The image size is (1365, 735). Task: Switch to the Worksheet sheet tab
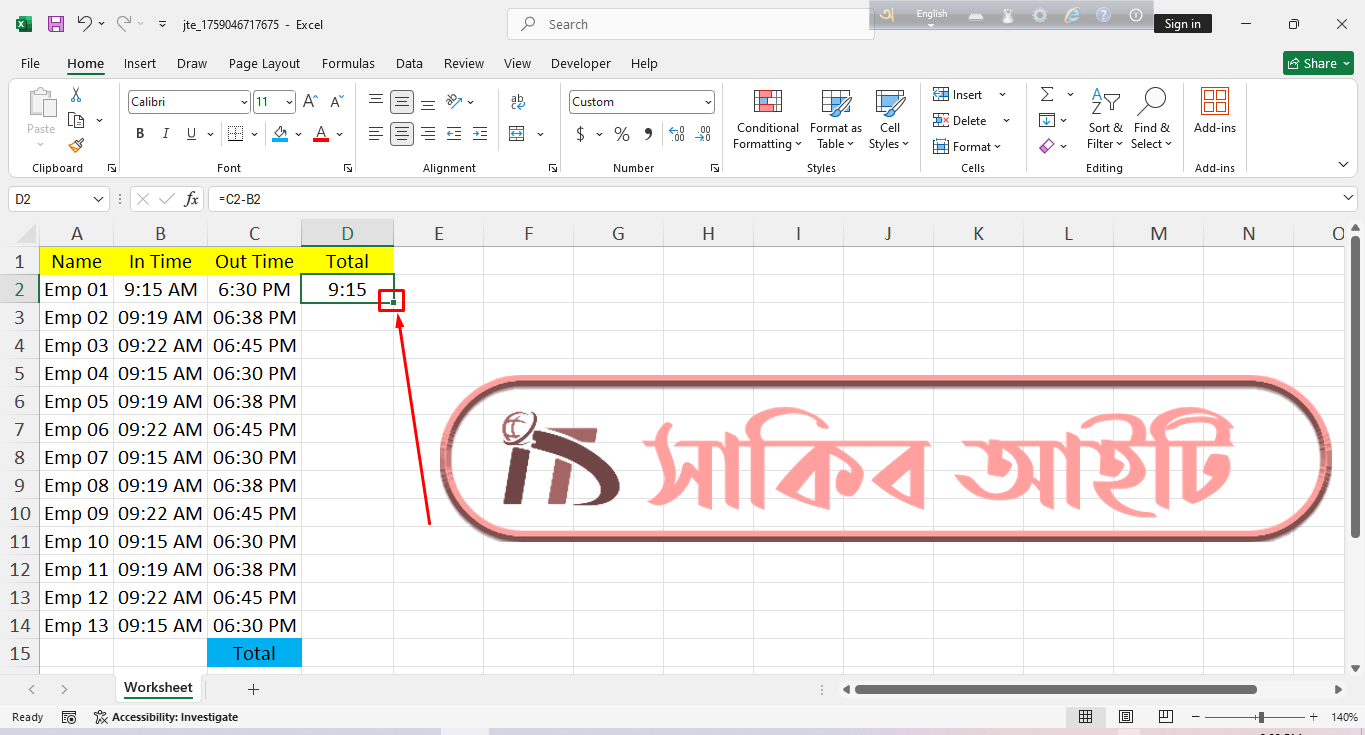pyautogui.click(x=158, y=688)
